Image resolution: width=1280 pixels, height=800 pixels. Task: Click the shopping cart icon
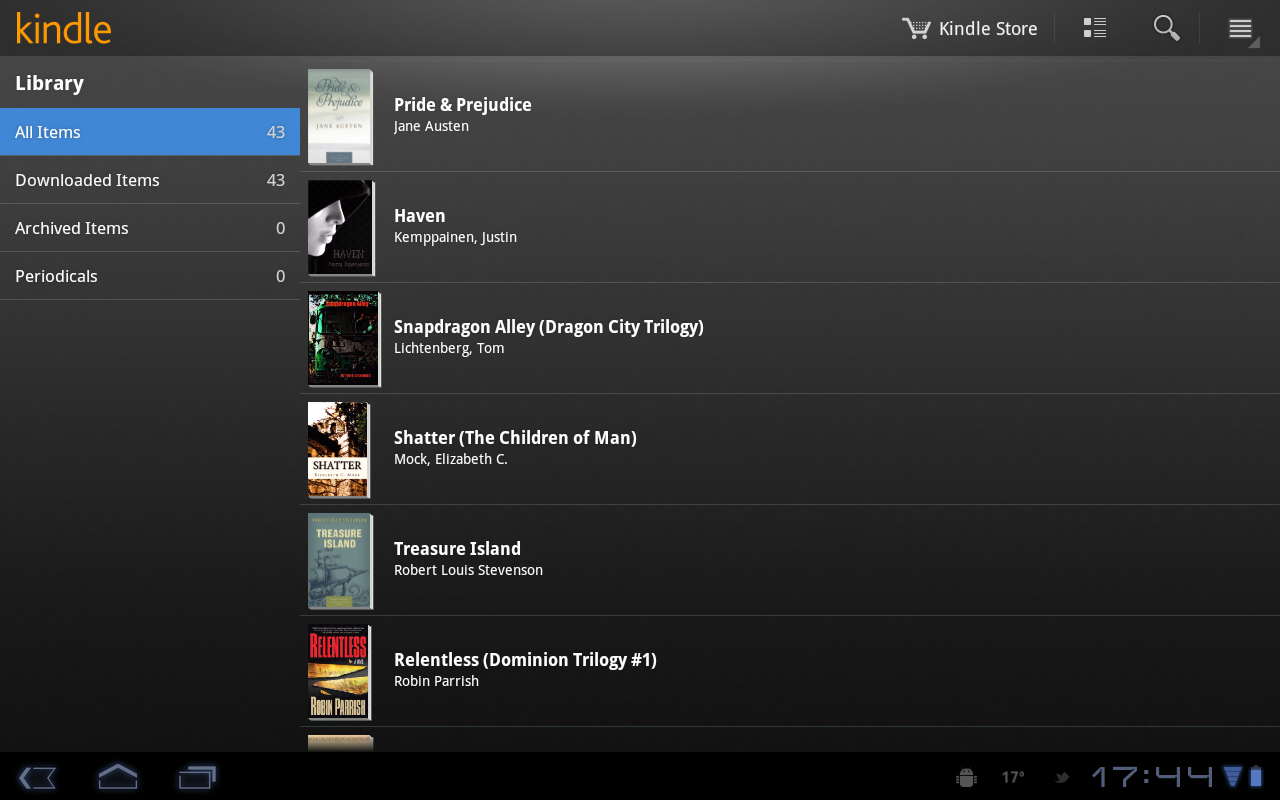pos(916,28)
